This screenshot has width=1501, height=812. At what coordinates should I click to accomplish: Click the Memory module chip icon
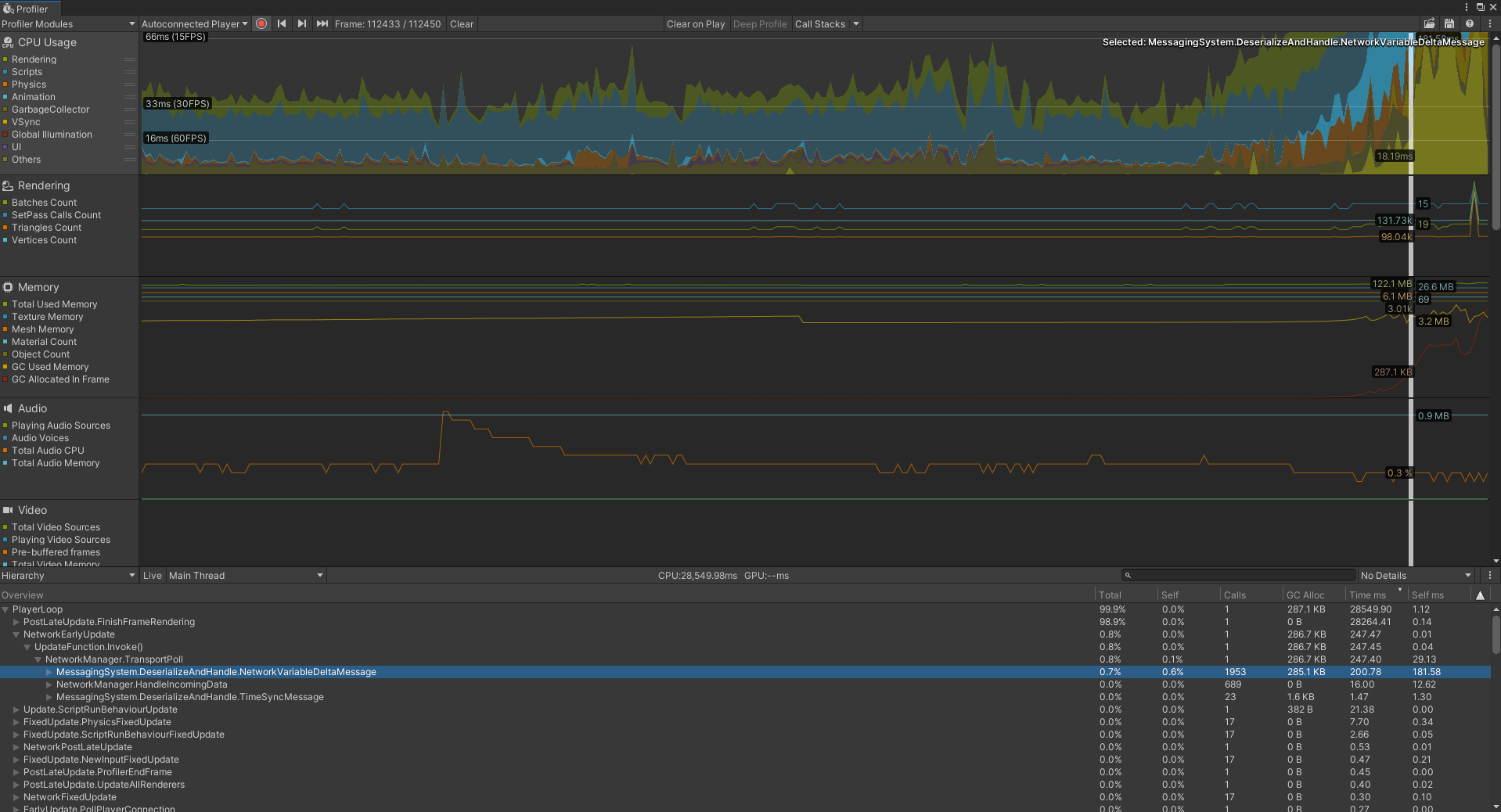tap(8, 287)
